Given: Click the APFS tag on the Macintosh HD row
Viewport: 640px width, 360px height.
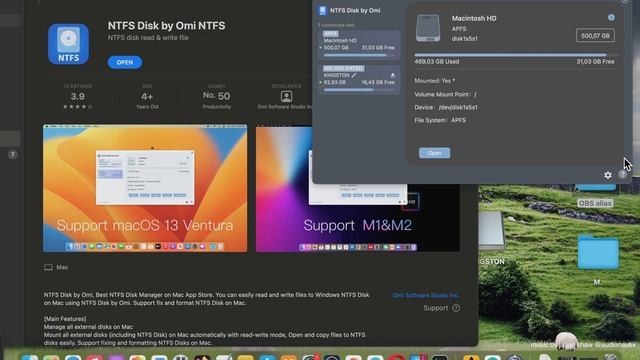Looking at the screenshot, I should pyautogui.click(x=331, y=34).
